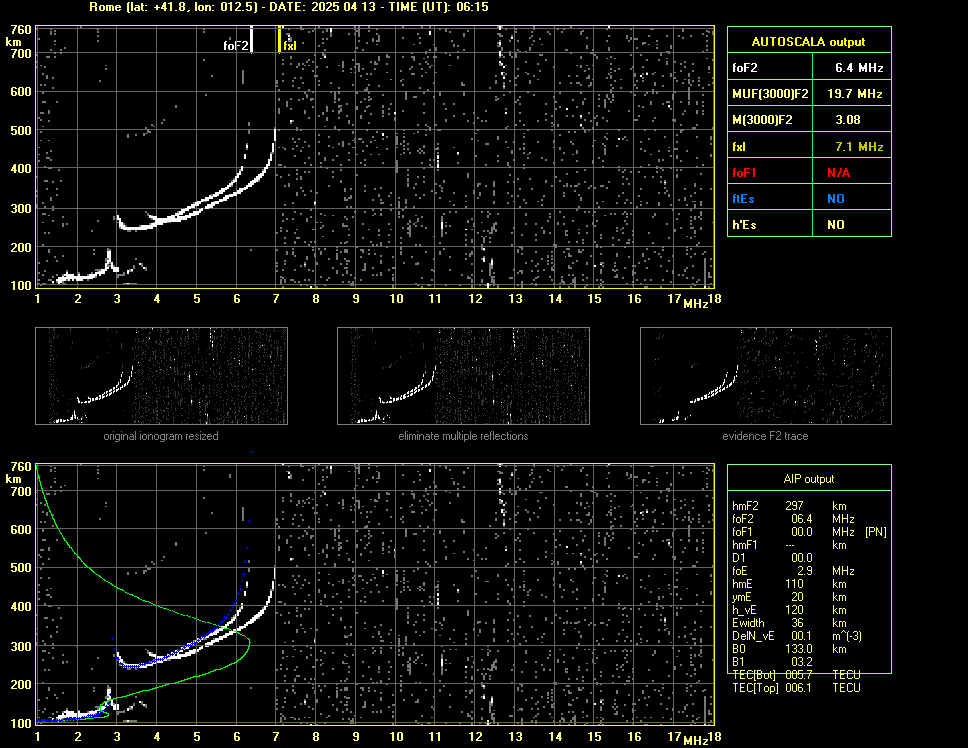Select the ymE 20 value
Viewport: 968px width, 748px height.
pos(797,597)
